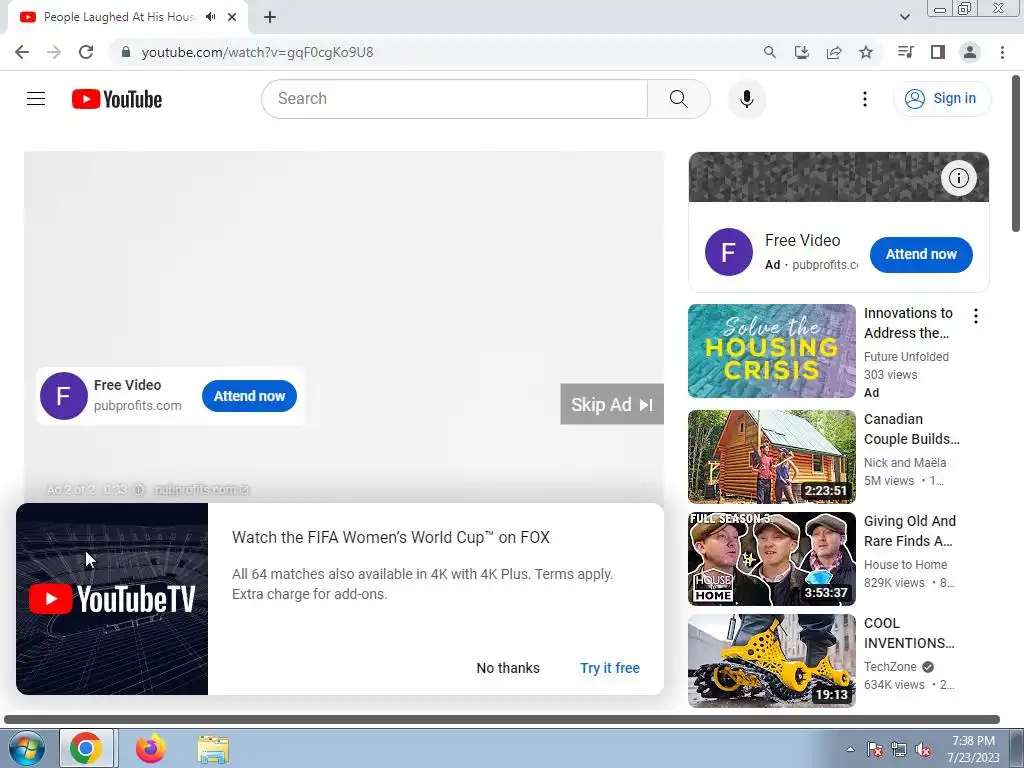Image resolution: width=1024 pixels, height=768 pixels.
Task: Open the YouTube hamburger guide menu
Action: point(36,99)
